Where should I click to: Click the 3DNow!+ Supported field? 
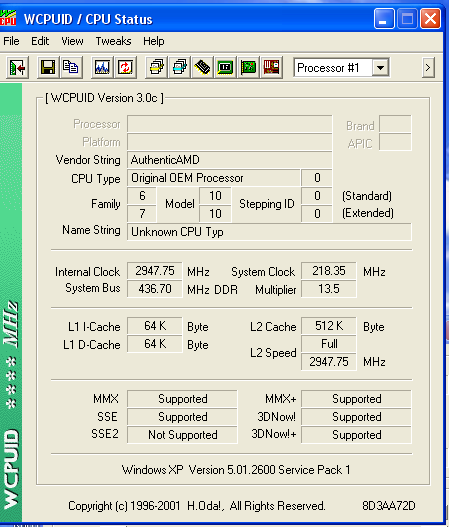point(356,435)
